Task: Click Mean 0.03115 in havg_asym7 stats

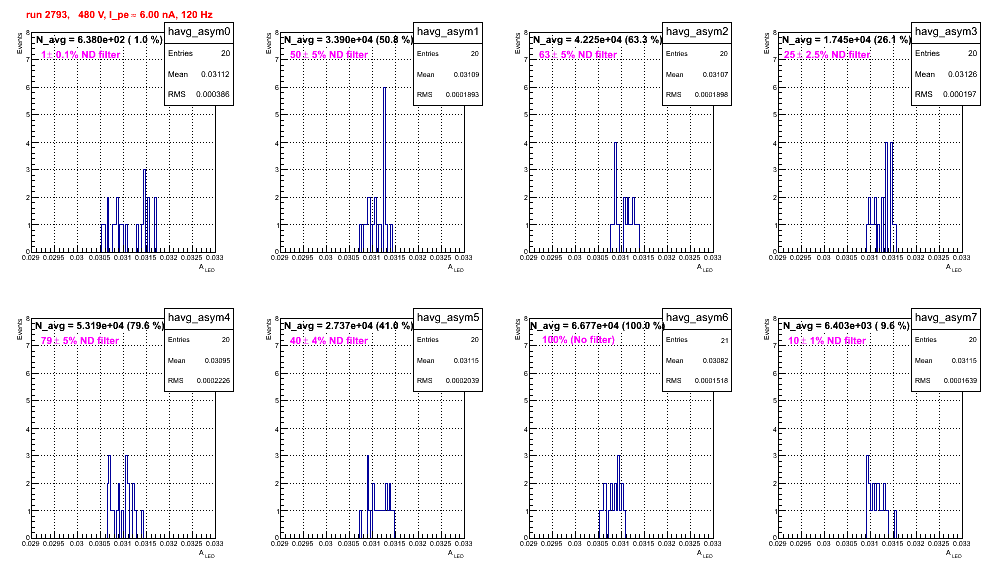Action: pyautogui.click(x=946, y=360)
